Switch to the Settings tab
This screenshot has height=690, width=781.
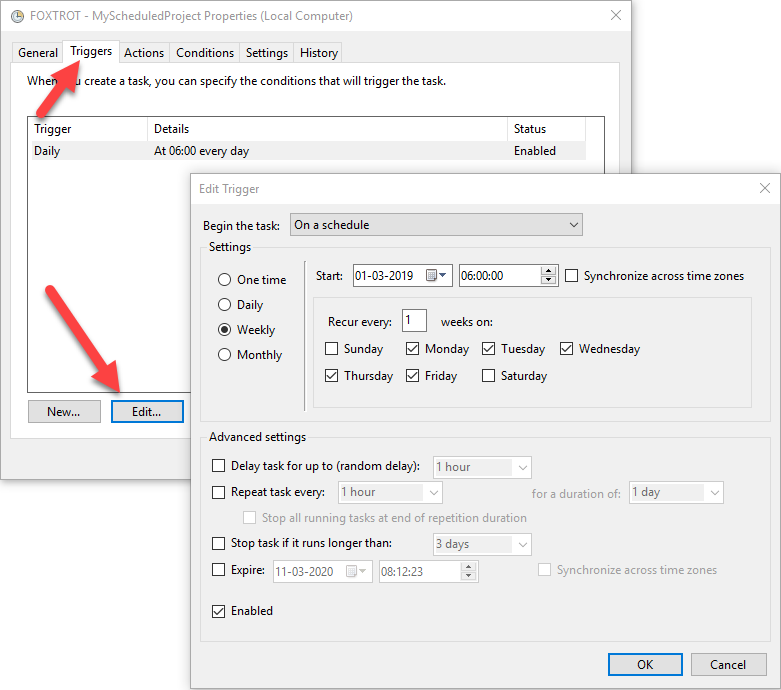tap(266, 53)
